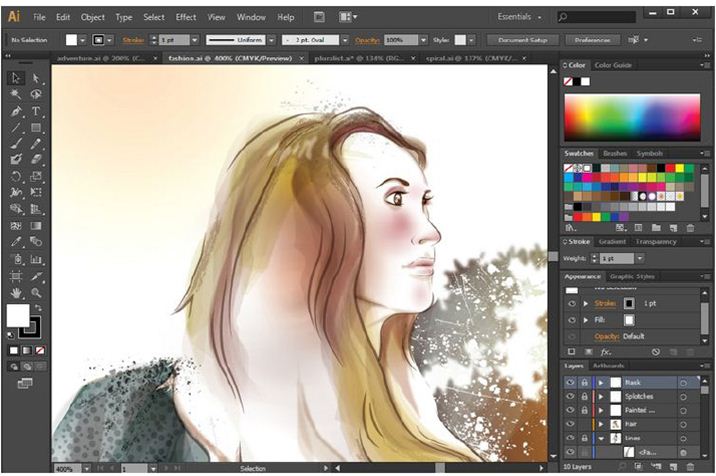
Task: Click the Document Setup button
Action: 522,40
